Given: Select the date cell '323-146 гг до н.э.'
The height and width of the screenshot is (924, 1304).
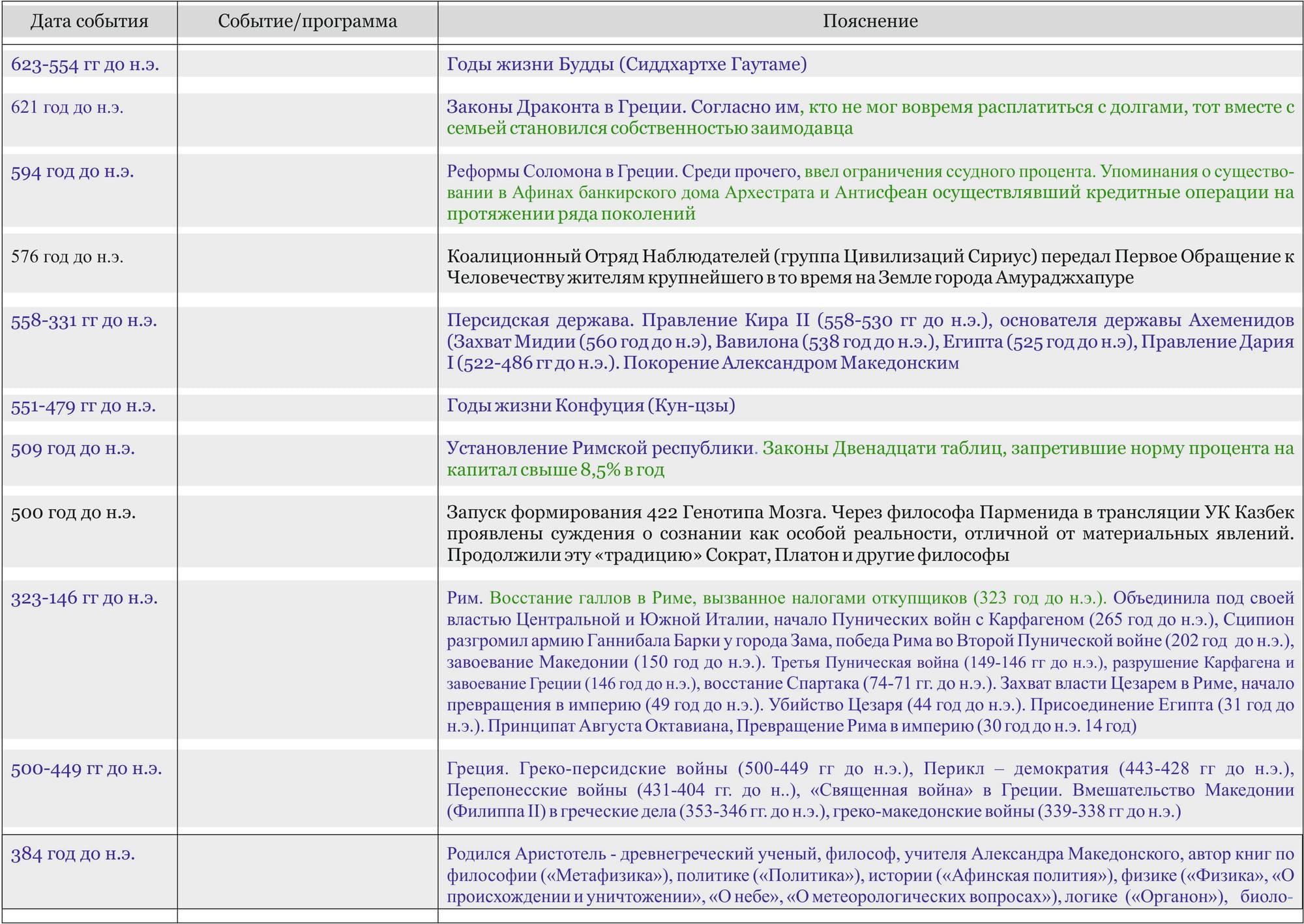Looking at the screenshot, I should (x=85, y=598).
